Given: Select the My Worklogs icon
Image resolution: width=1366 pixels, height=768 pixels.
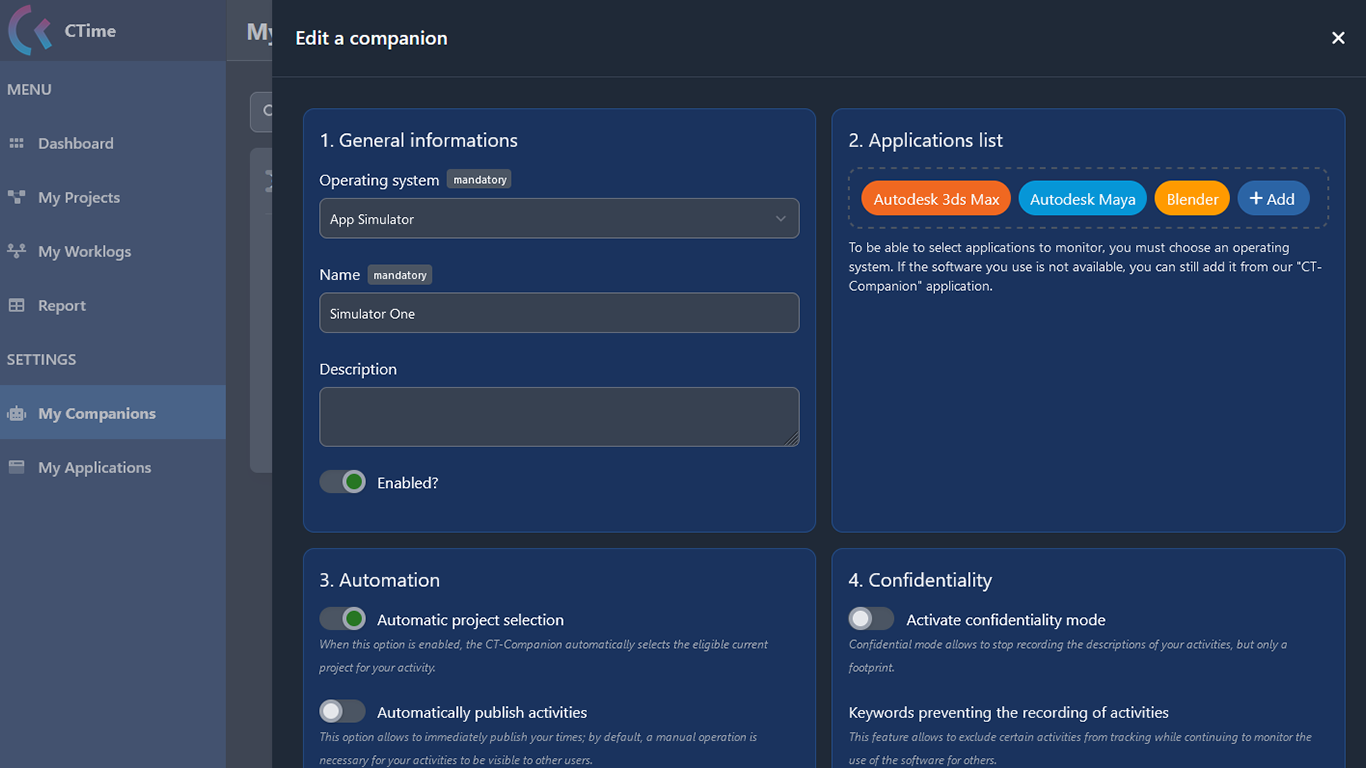Looking at the screenshot, I should point(18,251).
